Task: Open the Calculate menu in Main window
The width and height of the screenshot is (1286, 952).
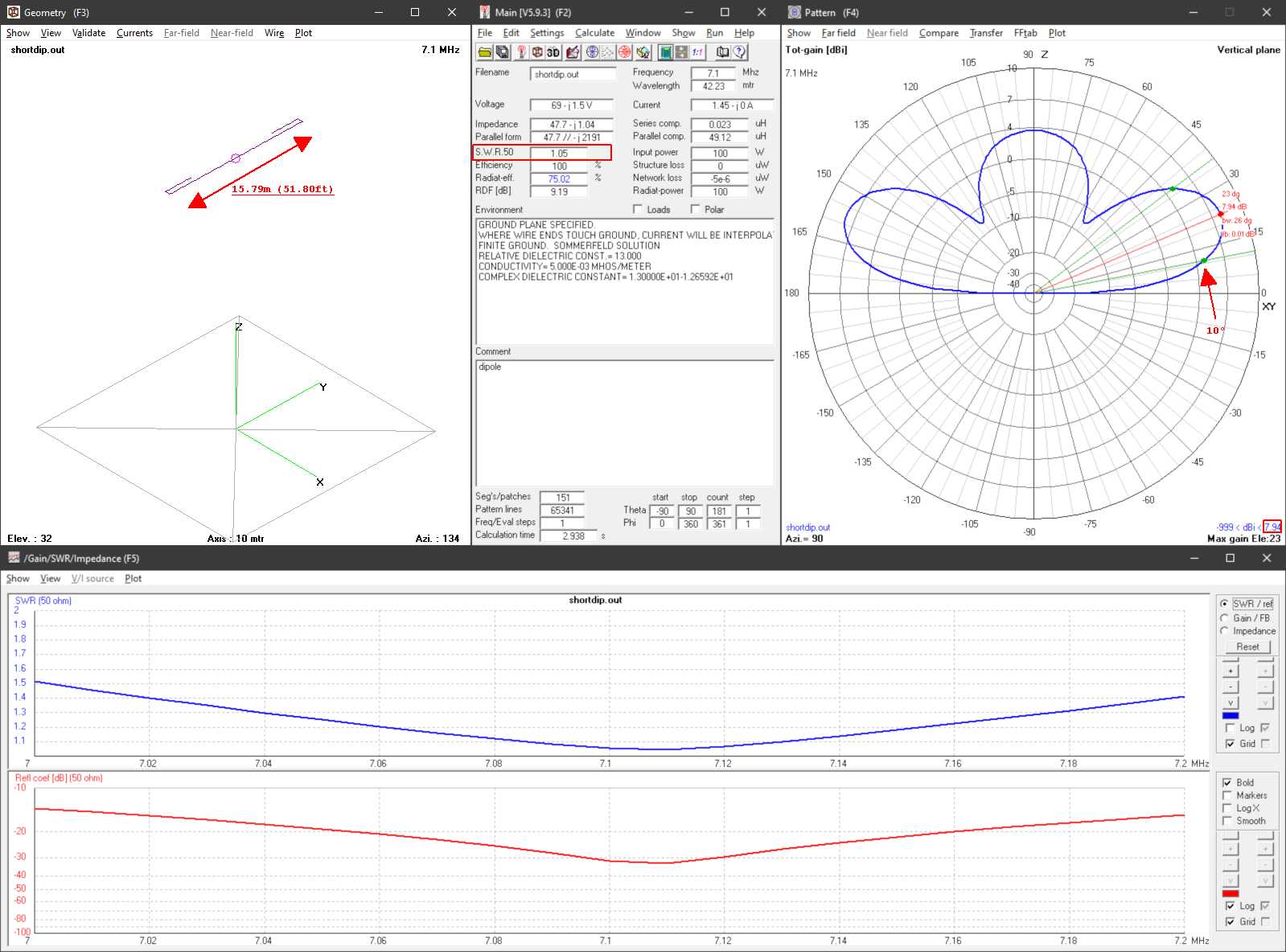Action: (x=594, y=33)
